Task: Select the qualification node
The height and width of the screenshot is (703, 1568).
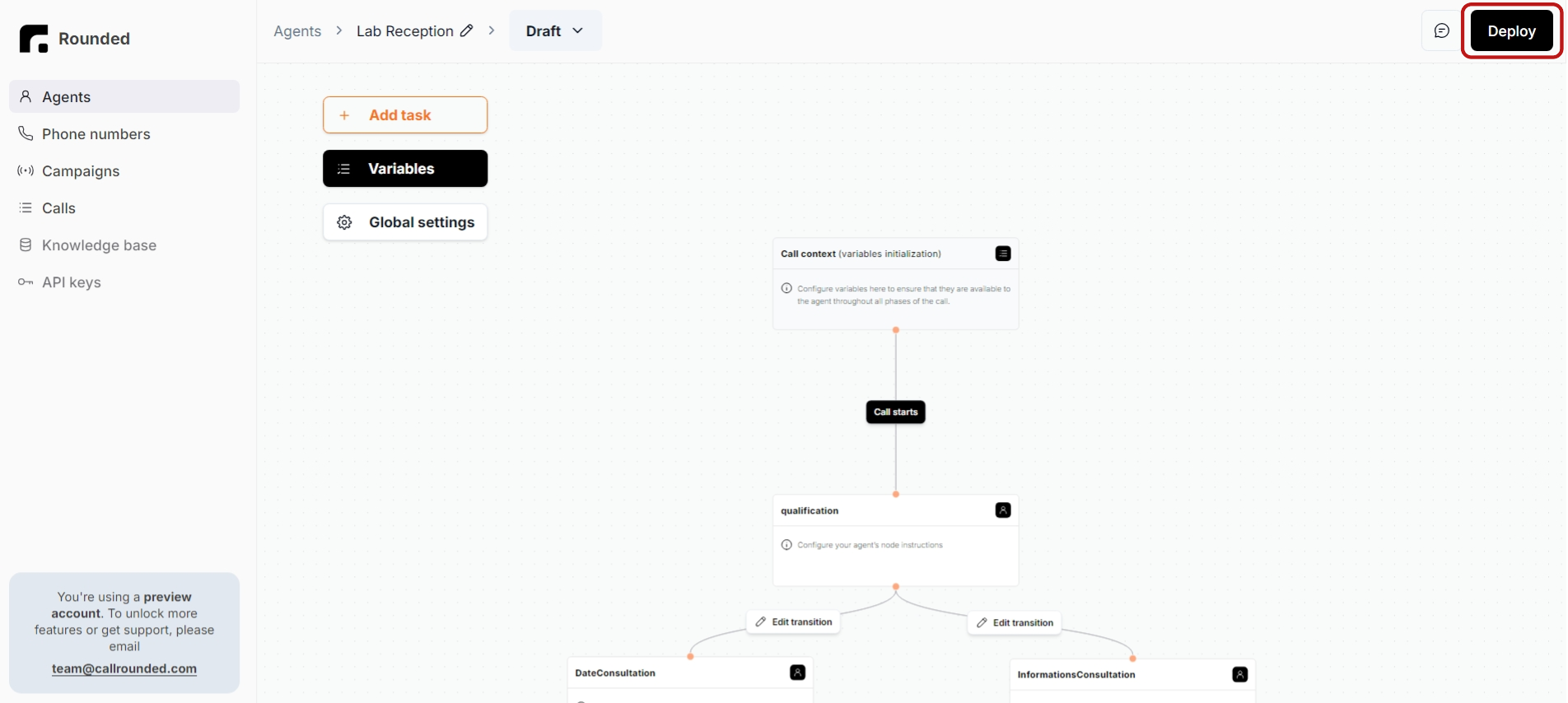Action: pyautogui.click(x=896, y=540)
